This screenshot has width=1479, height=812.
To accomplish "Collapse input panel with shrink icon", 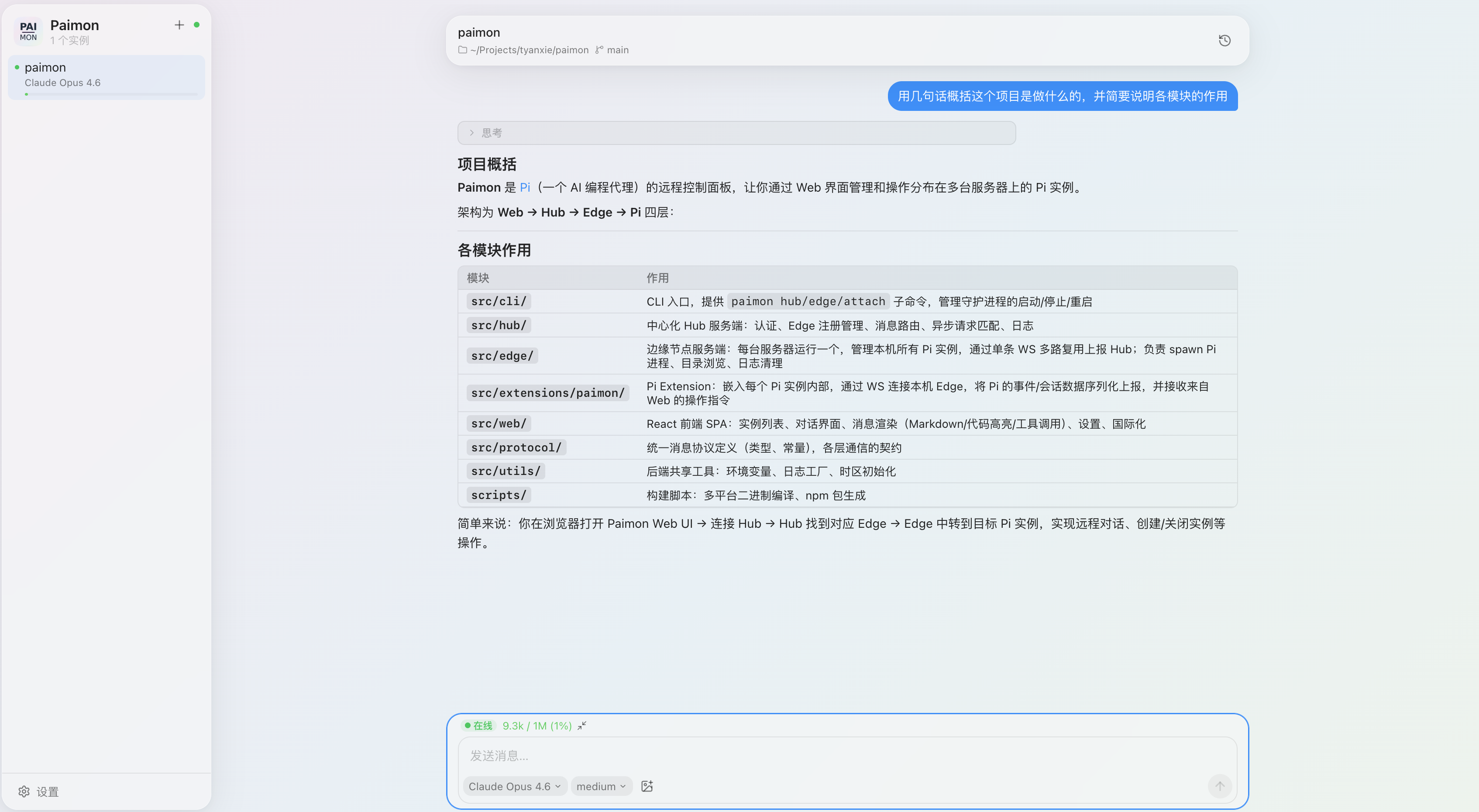I will [582, 726].
